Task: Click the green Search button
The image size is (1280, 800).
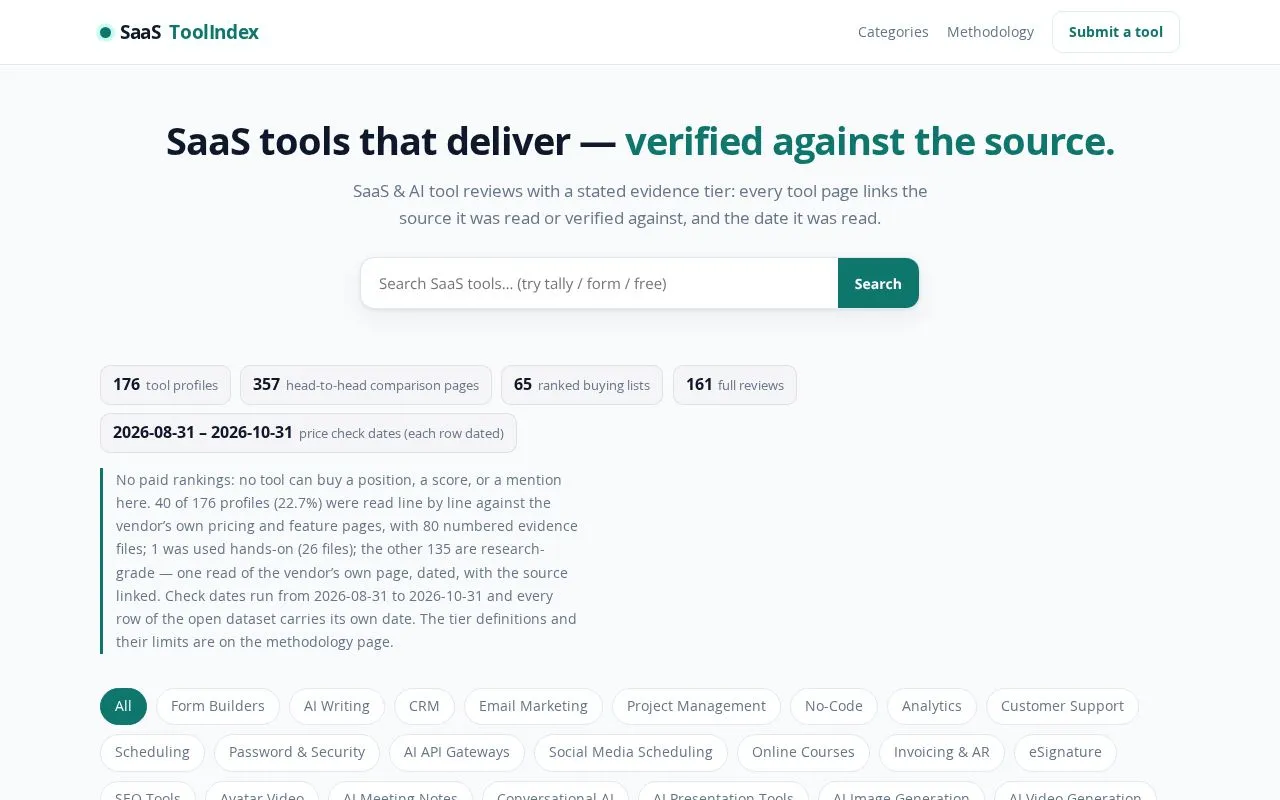Action: pyautogui.click(x=878, y=283)
